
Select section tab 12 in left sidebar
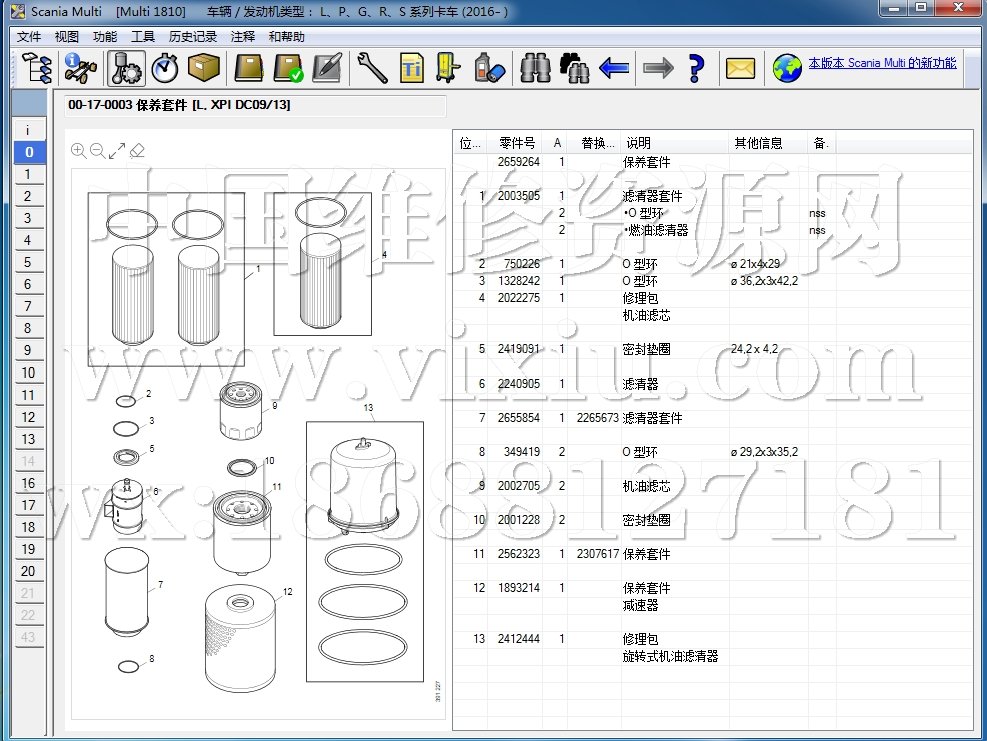[28, 417]
